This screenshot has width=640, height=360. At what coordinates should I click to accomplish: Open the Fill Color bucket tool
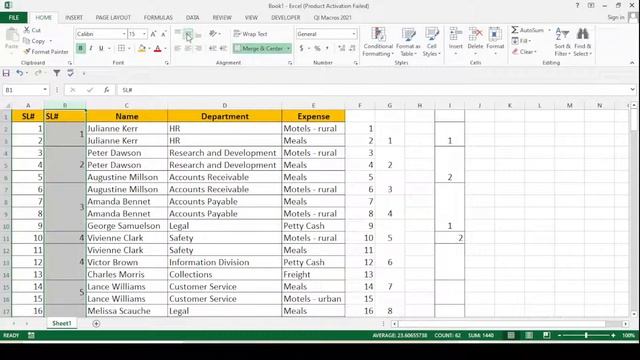point(142,49)
